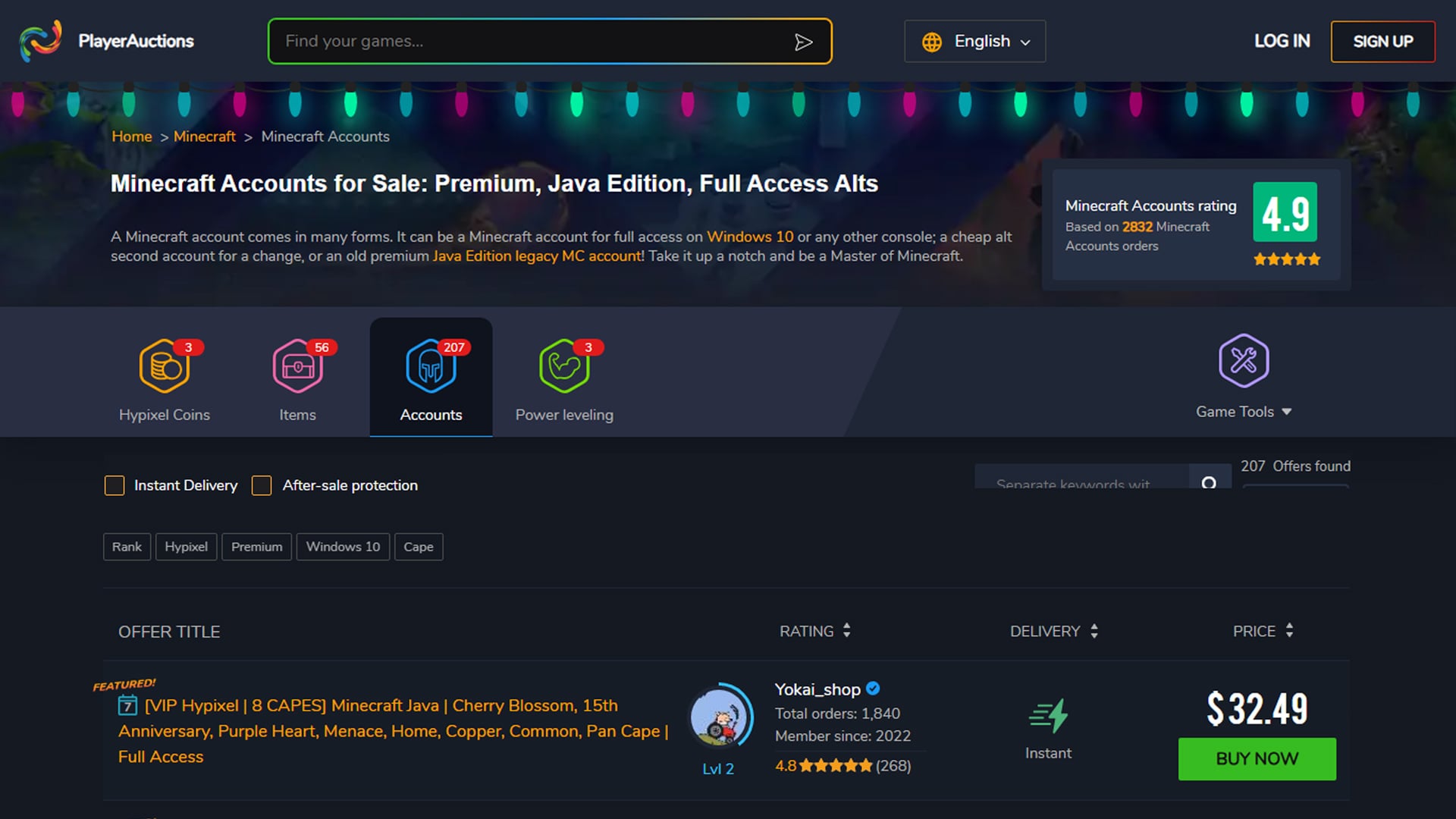
Task: Click the Power leveling arm icon
Action: pos(563,367)
